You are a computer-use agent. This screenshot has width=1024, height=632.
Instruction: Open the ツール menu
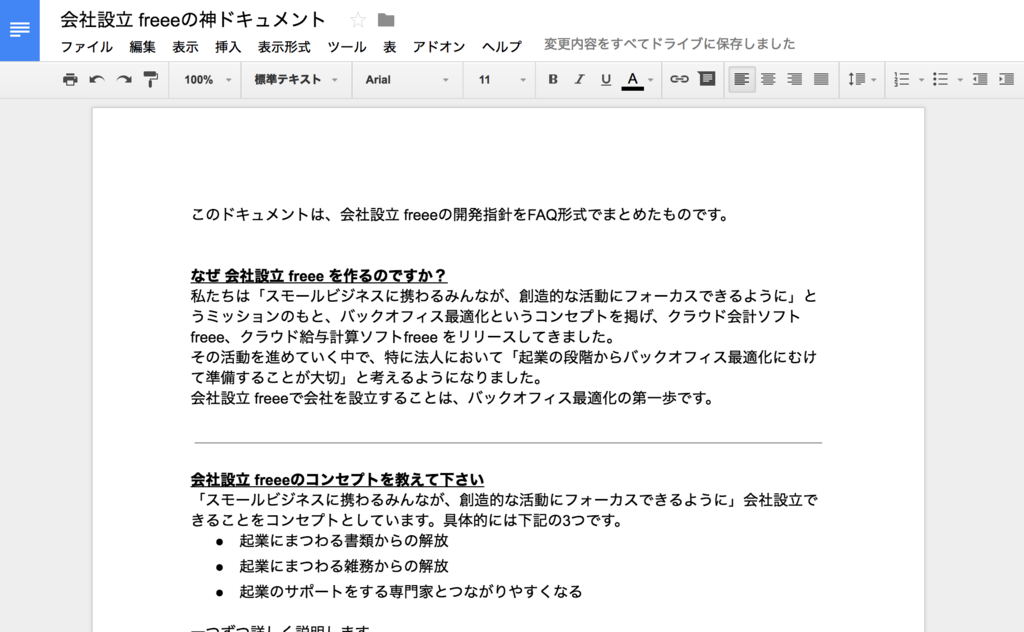click(347, 47)
